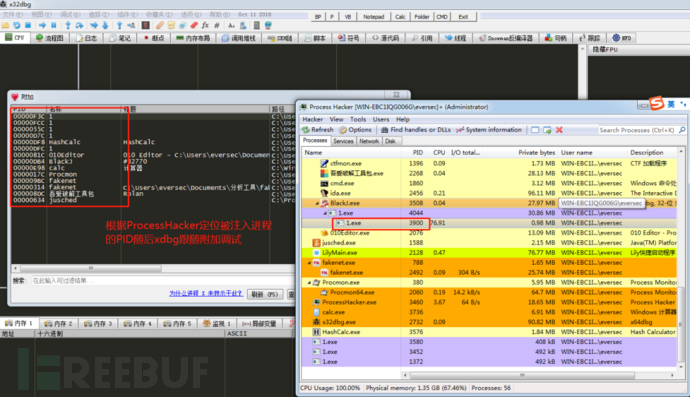Click the hash # comments icon in x32dbg
The height and width of the screenshot is (397, 690).
click(217, 26)
